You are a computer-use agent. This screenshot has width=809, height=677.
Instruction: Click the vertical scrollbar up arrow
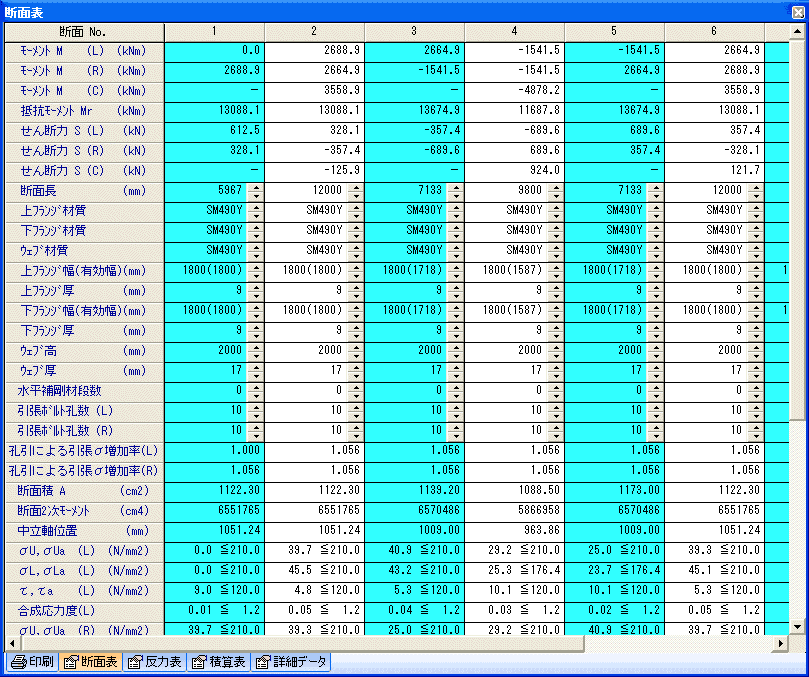[x=797, y=32]
